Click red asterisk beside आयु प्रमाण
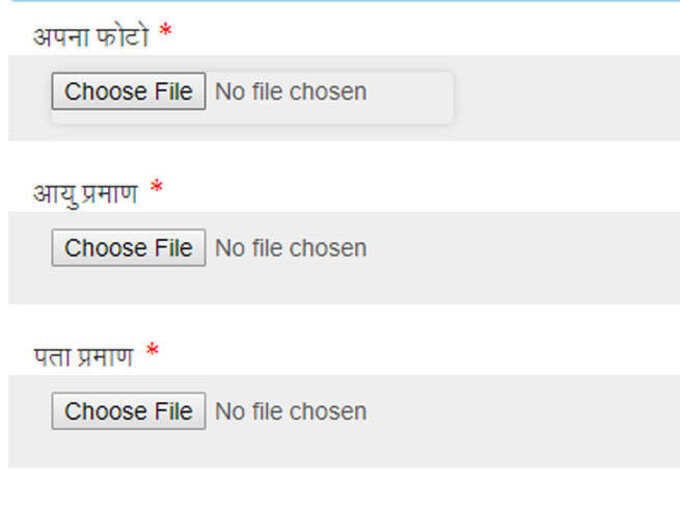 click(156, 188)
